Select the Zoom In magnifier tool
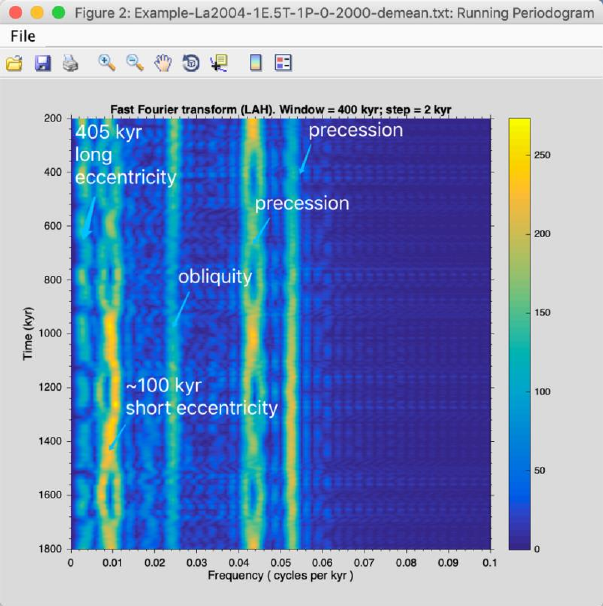 click(x=107, y=63)
